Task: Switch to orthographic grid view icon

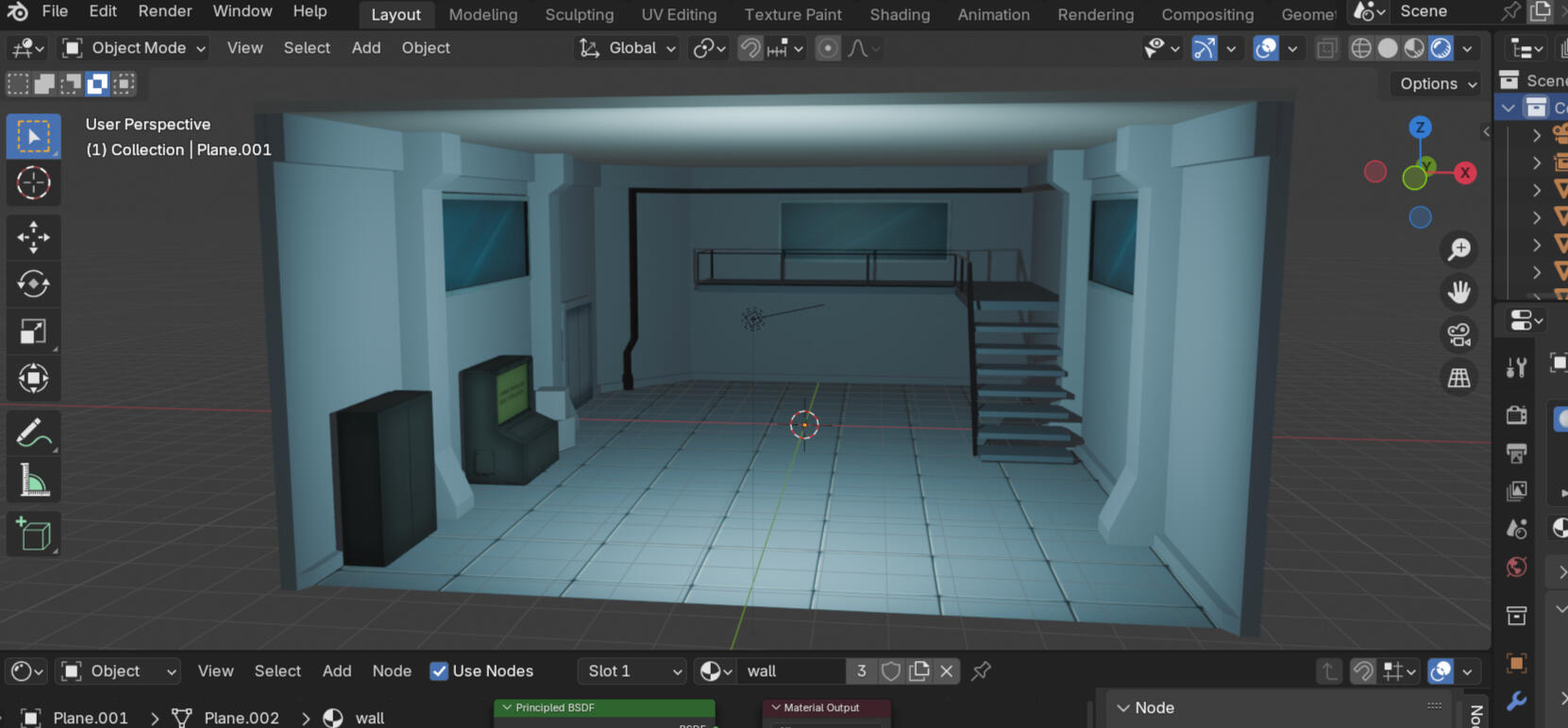Action: click(1458, 378)
